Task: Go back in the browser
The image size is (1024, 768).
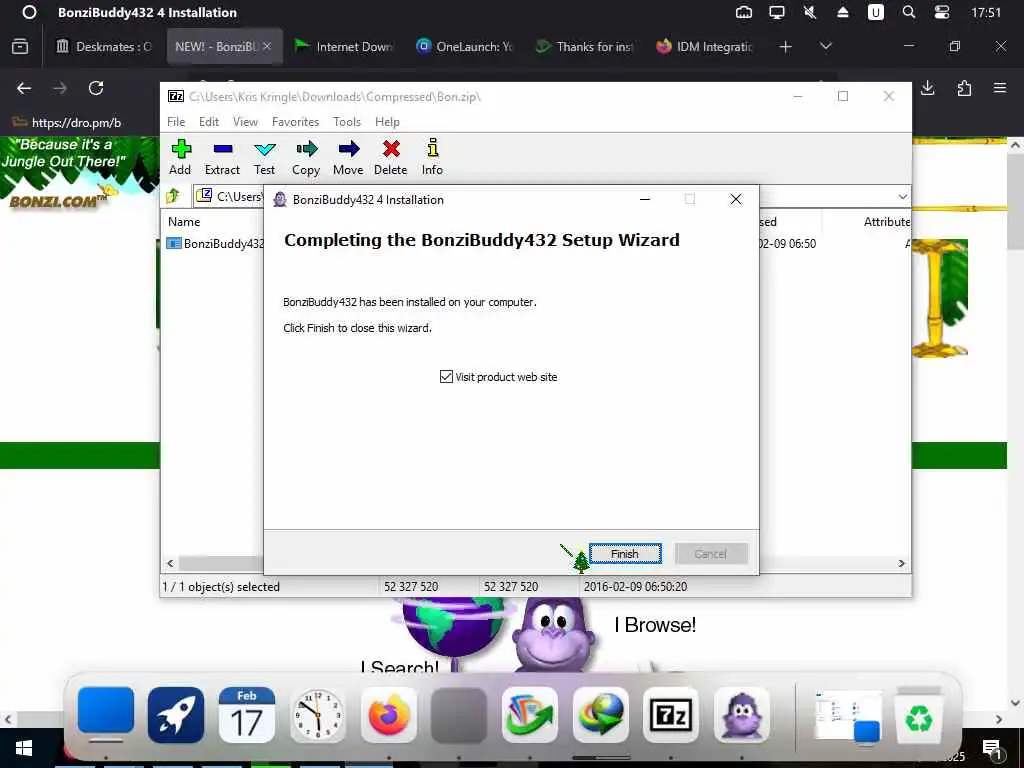Action: coord(24,88)
